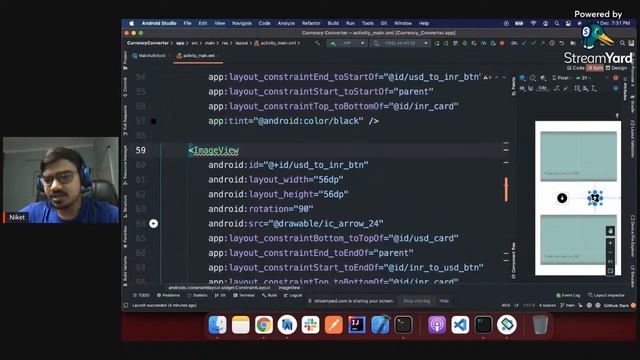Open the target device selector dropdown

tap(400, 43)
